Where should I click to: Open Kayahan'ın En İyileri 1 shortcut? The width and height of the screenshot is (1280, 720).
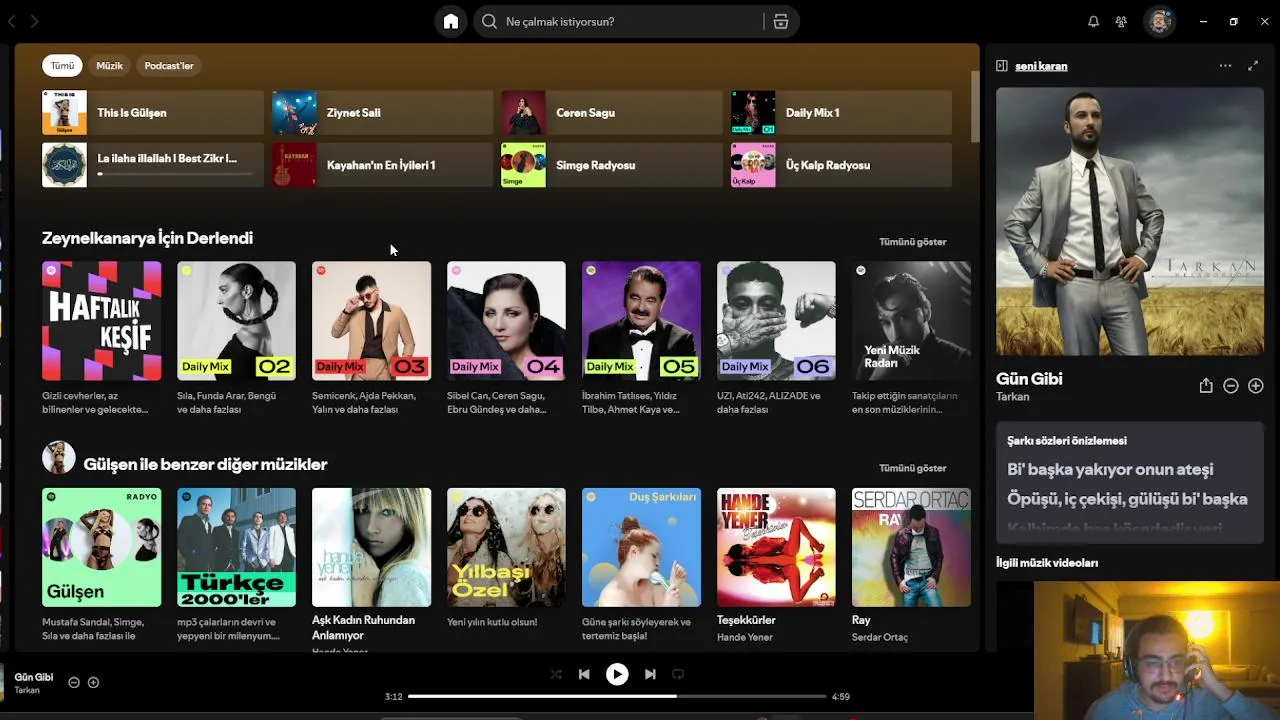382,165
